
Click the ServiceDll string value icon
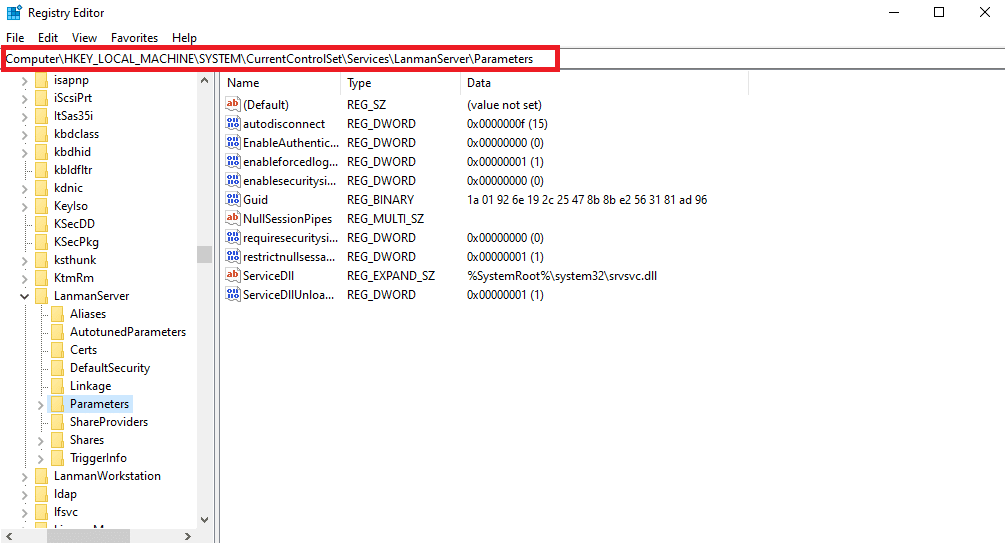(x=233, y=276)
